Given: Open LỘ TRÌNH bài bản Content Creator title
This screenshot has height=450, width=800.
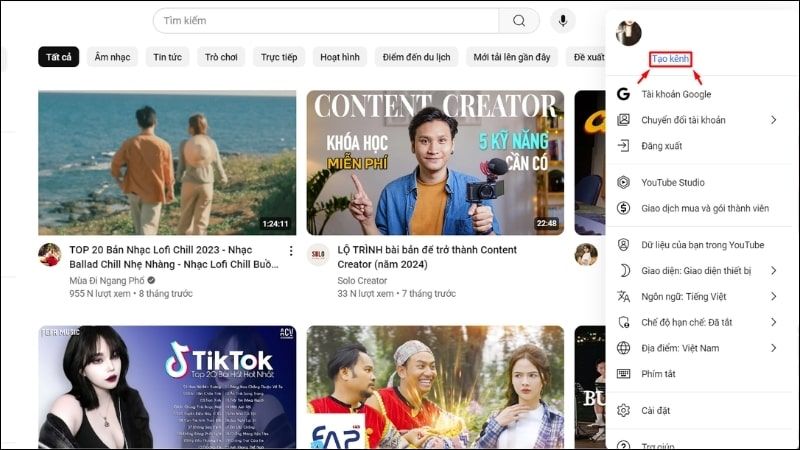Looking at the screenshot, I should click(x=427, y=257).
